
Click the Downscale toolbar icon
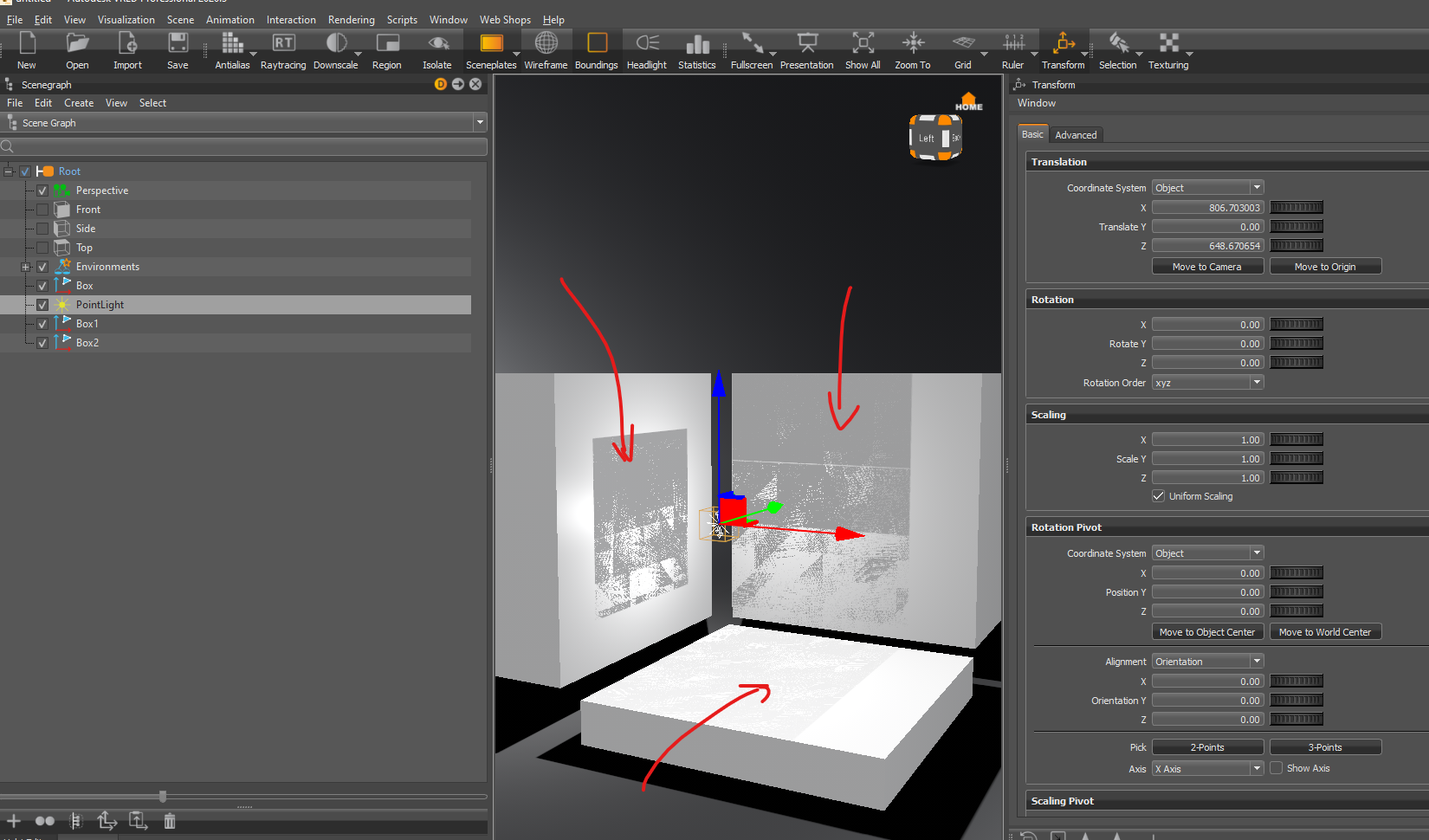tap(336, 42)
